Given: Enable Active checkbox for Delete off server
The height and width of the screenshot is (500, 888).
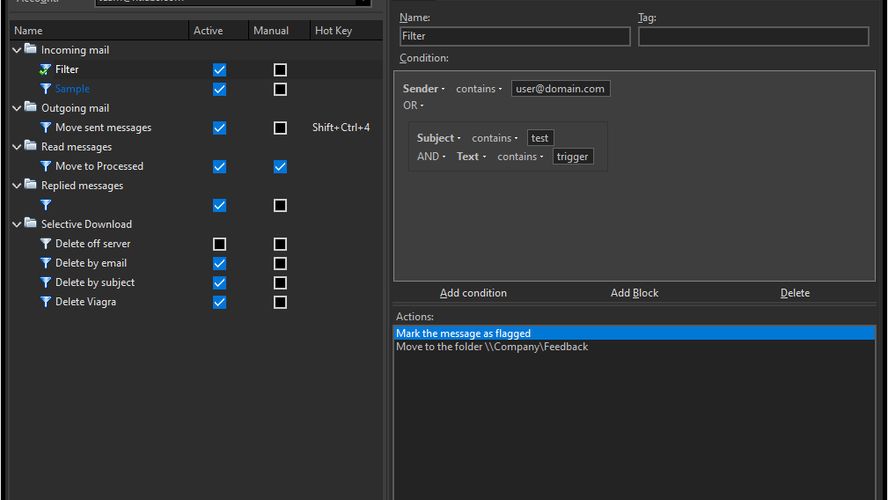Looking at the screenshot, I should 219,244.
